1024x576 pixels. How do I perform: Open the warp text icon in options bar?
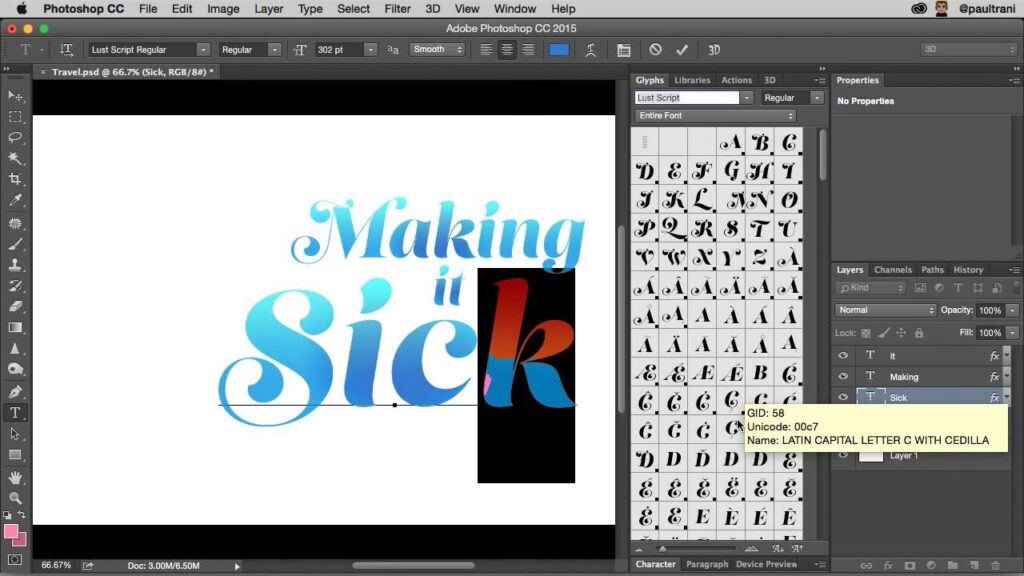[591, 49]
